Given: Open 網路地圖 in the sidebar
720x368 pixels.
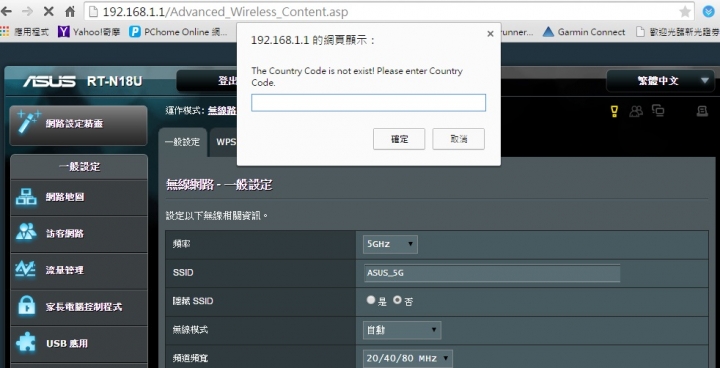Looking at the screenshot, I should (79, 197).
